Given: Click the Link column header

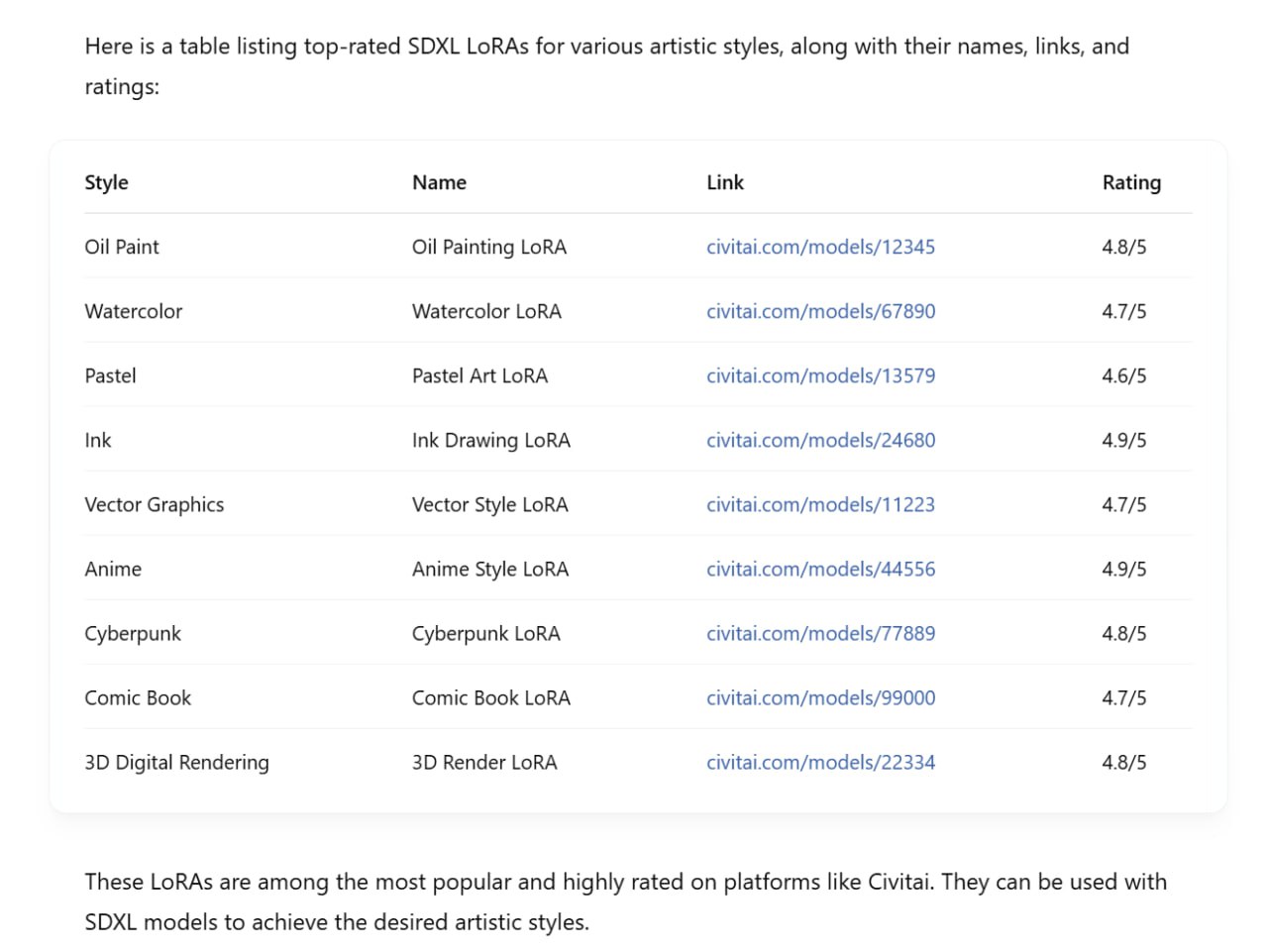Looking at the screenshot, I should [x=724, y=182].
